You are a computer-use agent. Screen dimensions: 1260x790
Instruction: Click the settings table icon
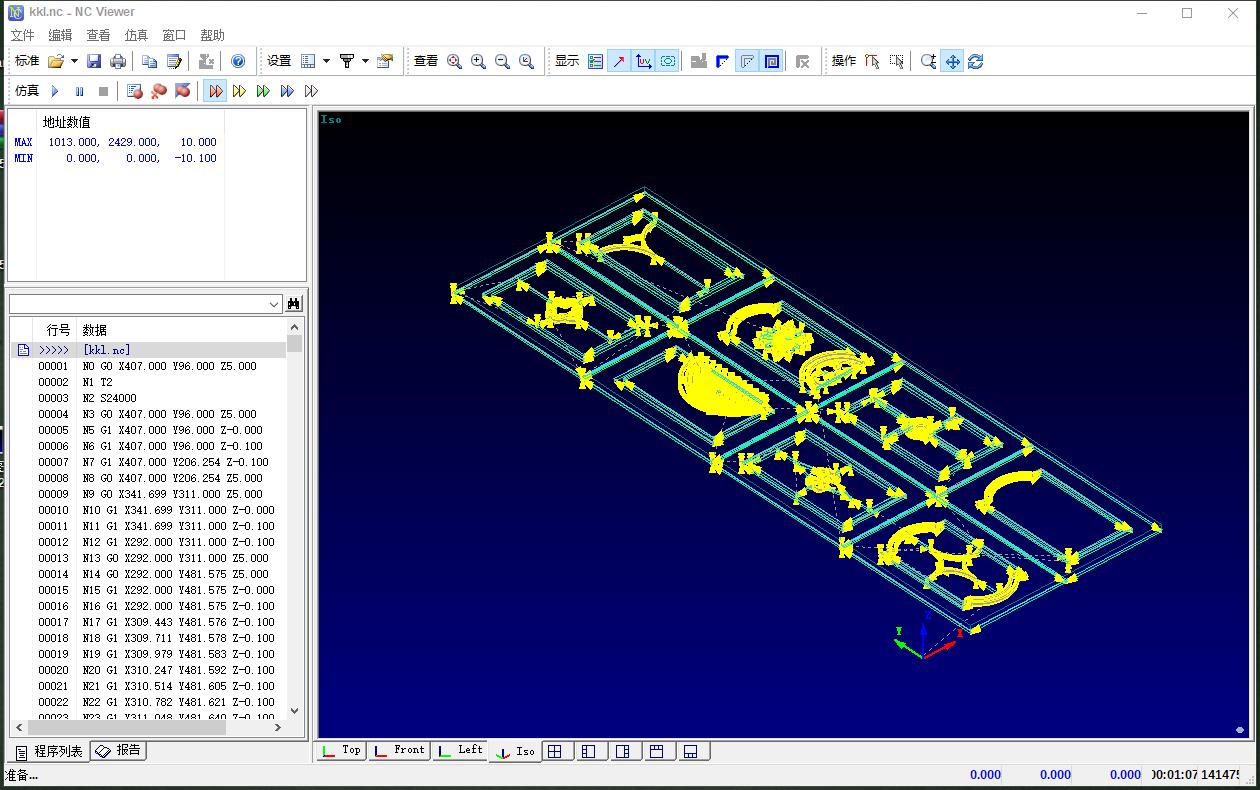pyautogui.click(x=308, y=61)
